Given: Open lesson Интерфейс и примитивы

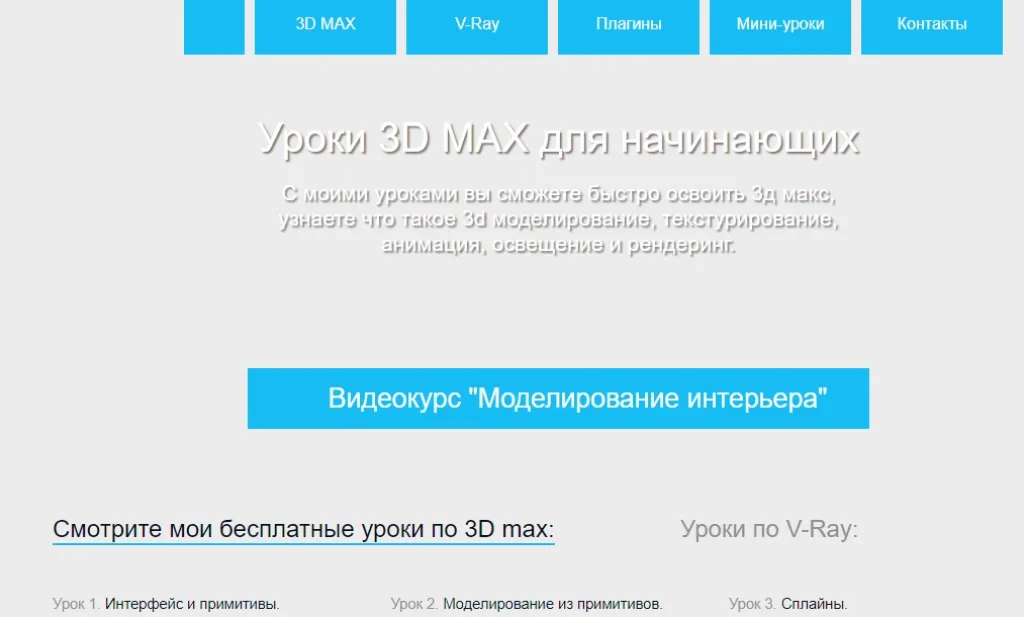Looking at the screenshot, I should [x=192, y=604].
